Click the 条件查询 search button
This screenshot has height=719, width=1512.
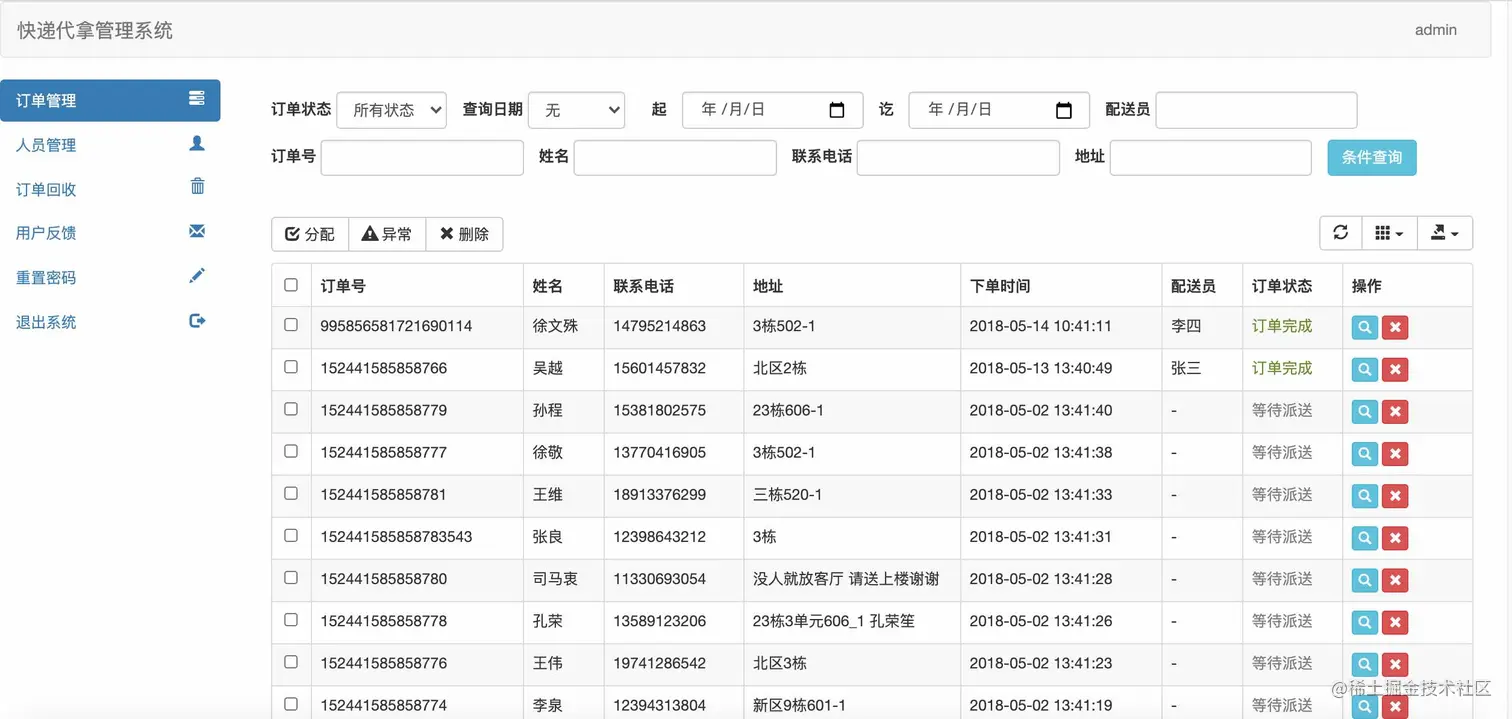1371,157
